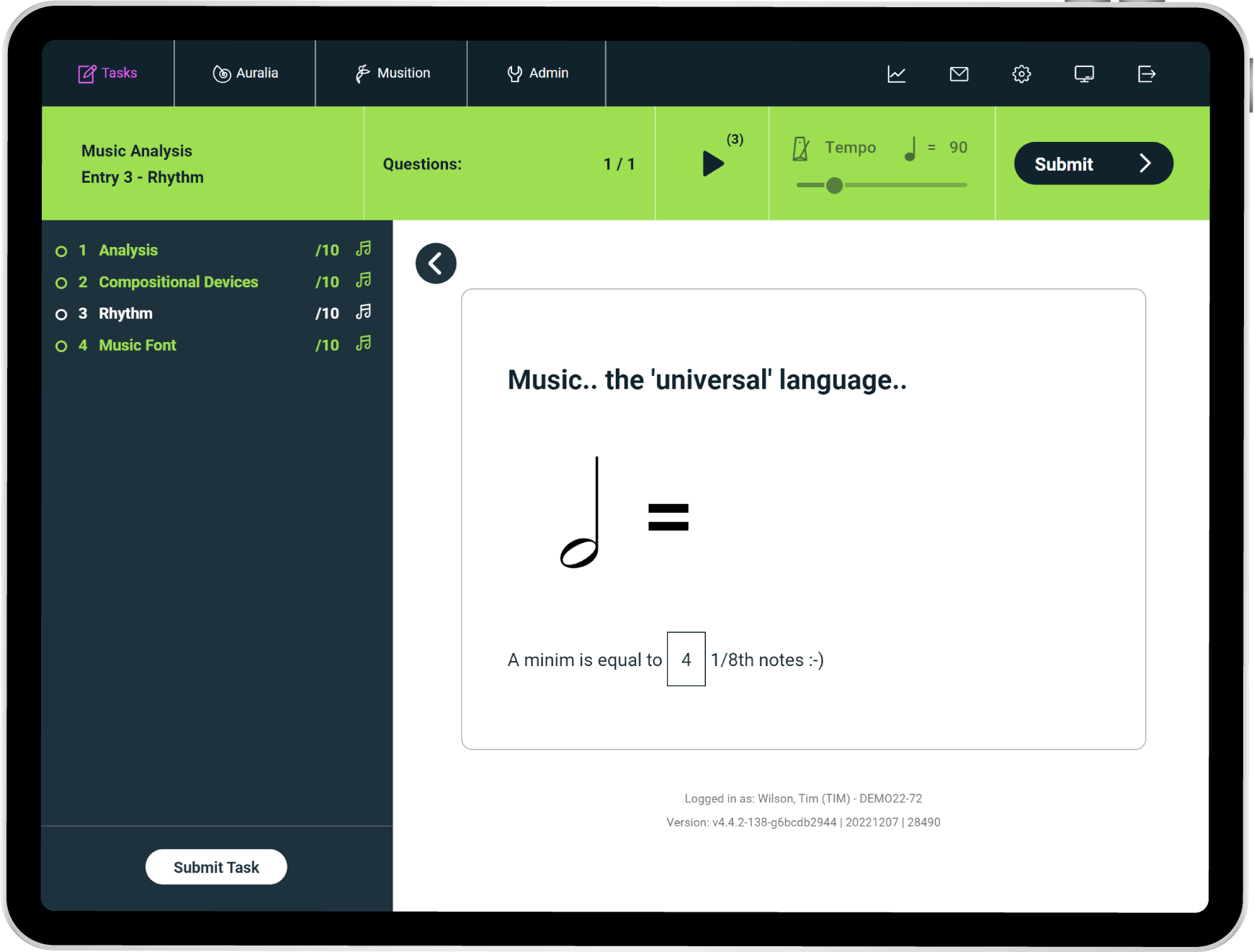The width and height of the screenshot is (1254, 952).
Task: Open the results graph icon
Action: [896, 74]
